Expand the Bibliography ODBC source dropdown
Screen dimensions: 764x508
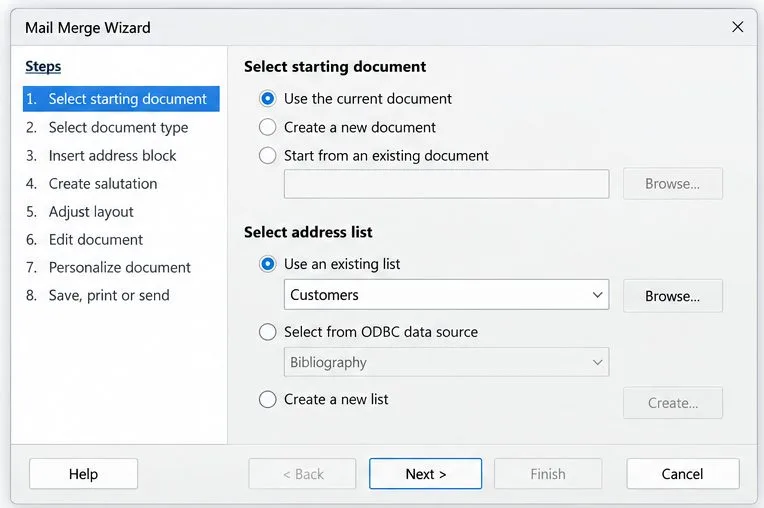coord(446,362)
